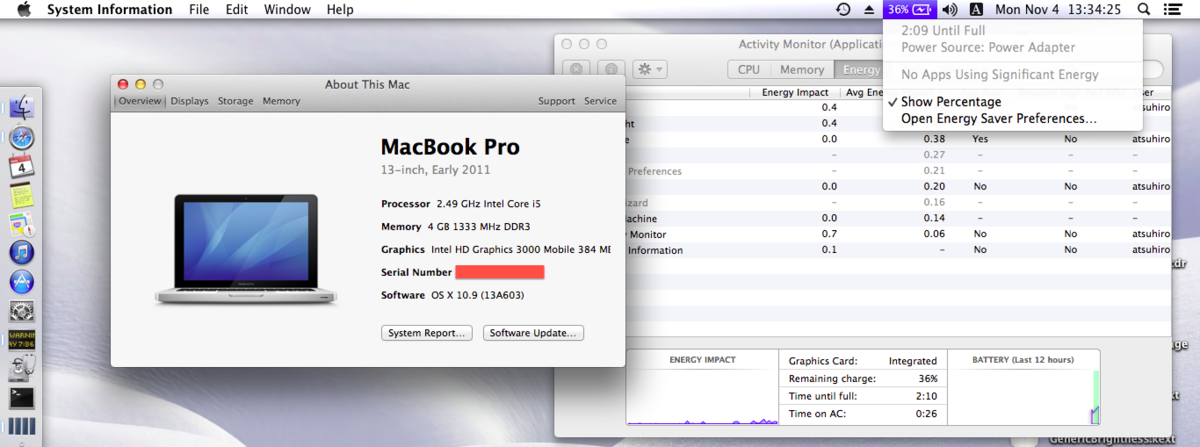Open Stickies notes in the Dock
1200x447 pixels.
point(22,196)
